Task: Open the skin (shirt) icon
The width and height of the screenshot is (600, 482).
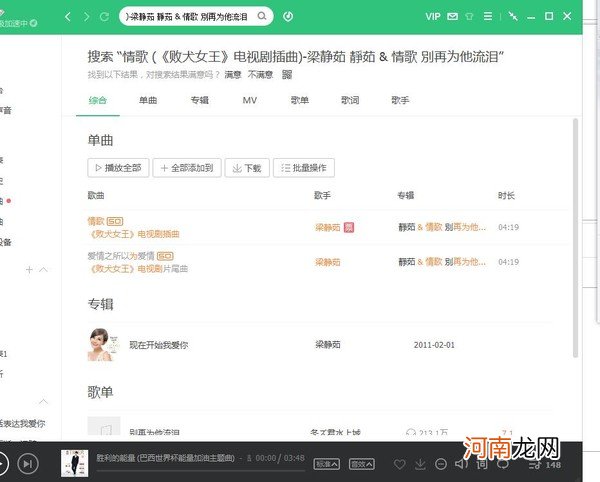Action: point(469,16)
